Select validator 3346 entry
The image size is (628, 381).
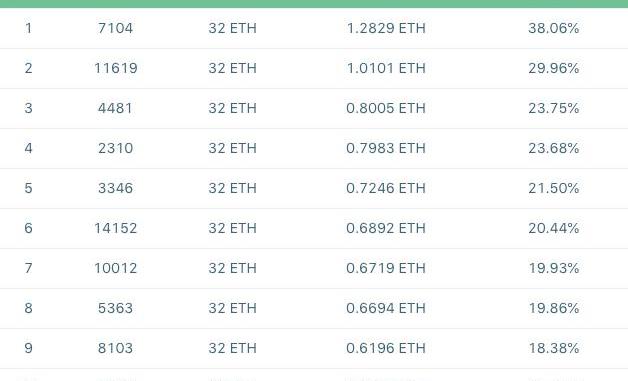(115, 188)
